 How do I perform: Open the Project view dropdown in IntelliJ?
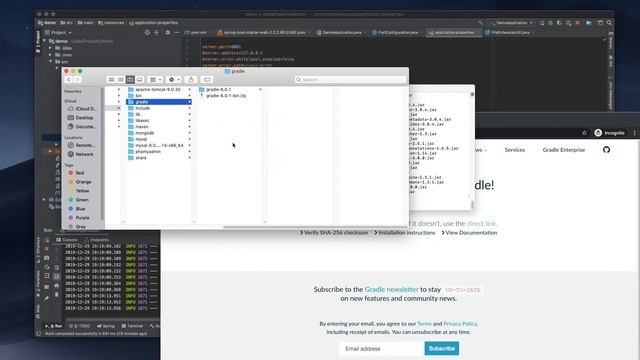tap(58, 32)
